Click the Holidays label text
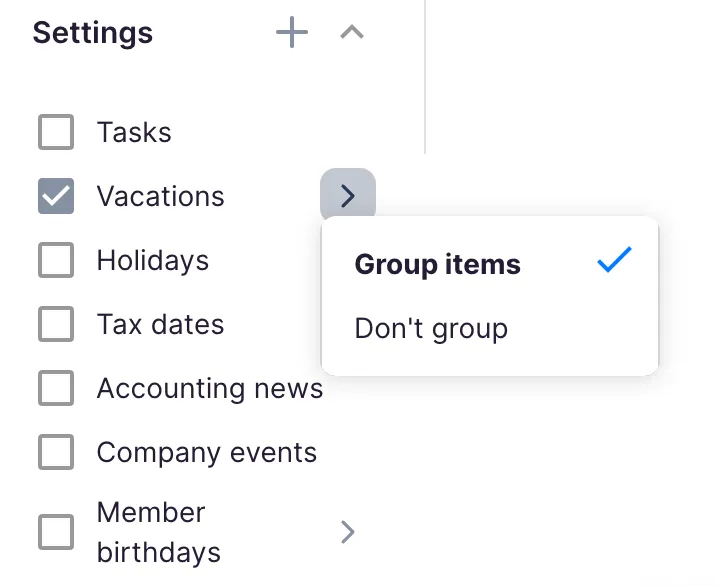716x586 pixels. (x=153, y=260)
